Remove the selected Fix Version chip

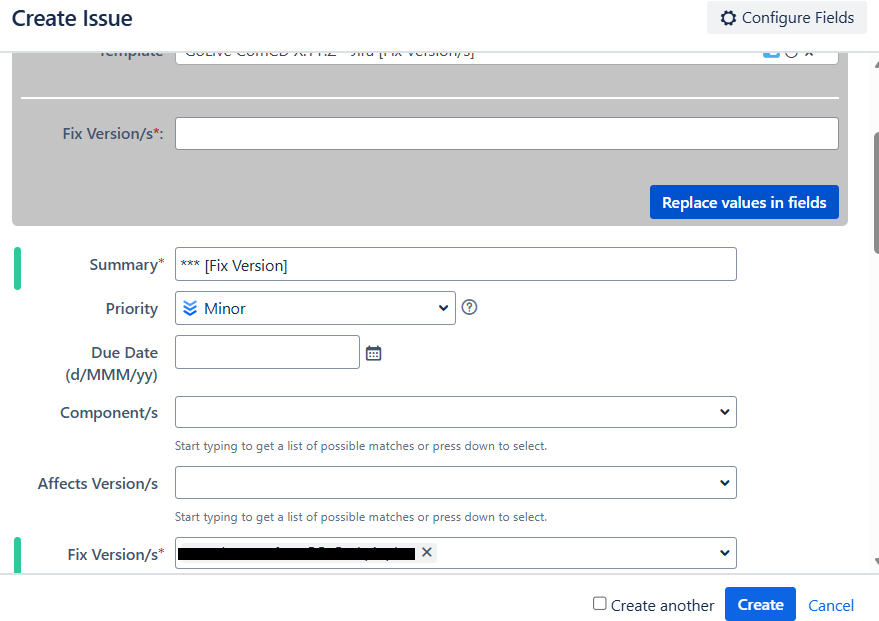(x=426, y=551)
